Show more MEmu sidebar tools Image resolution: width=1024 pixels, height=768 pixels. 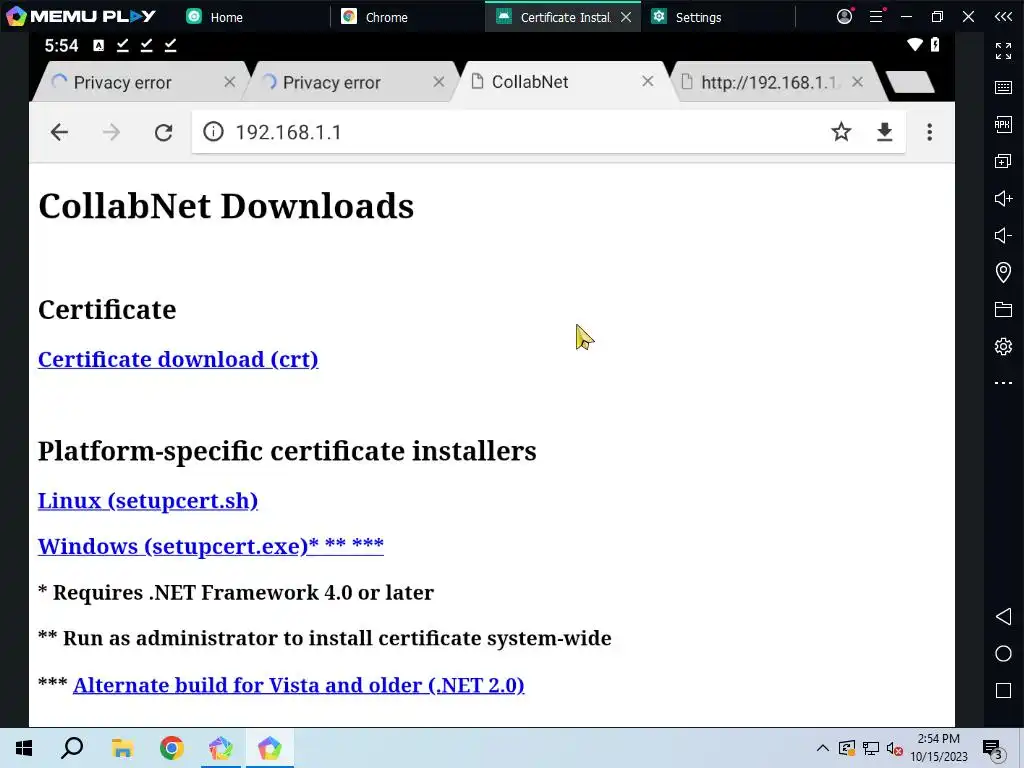1003,383
